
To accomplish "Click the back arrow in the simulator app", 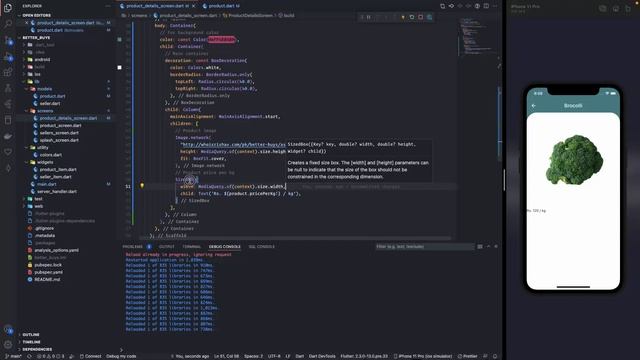I will tap(533, 106).
